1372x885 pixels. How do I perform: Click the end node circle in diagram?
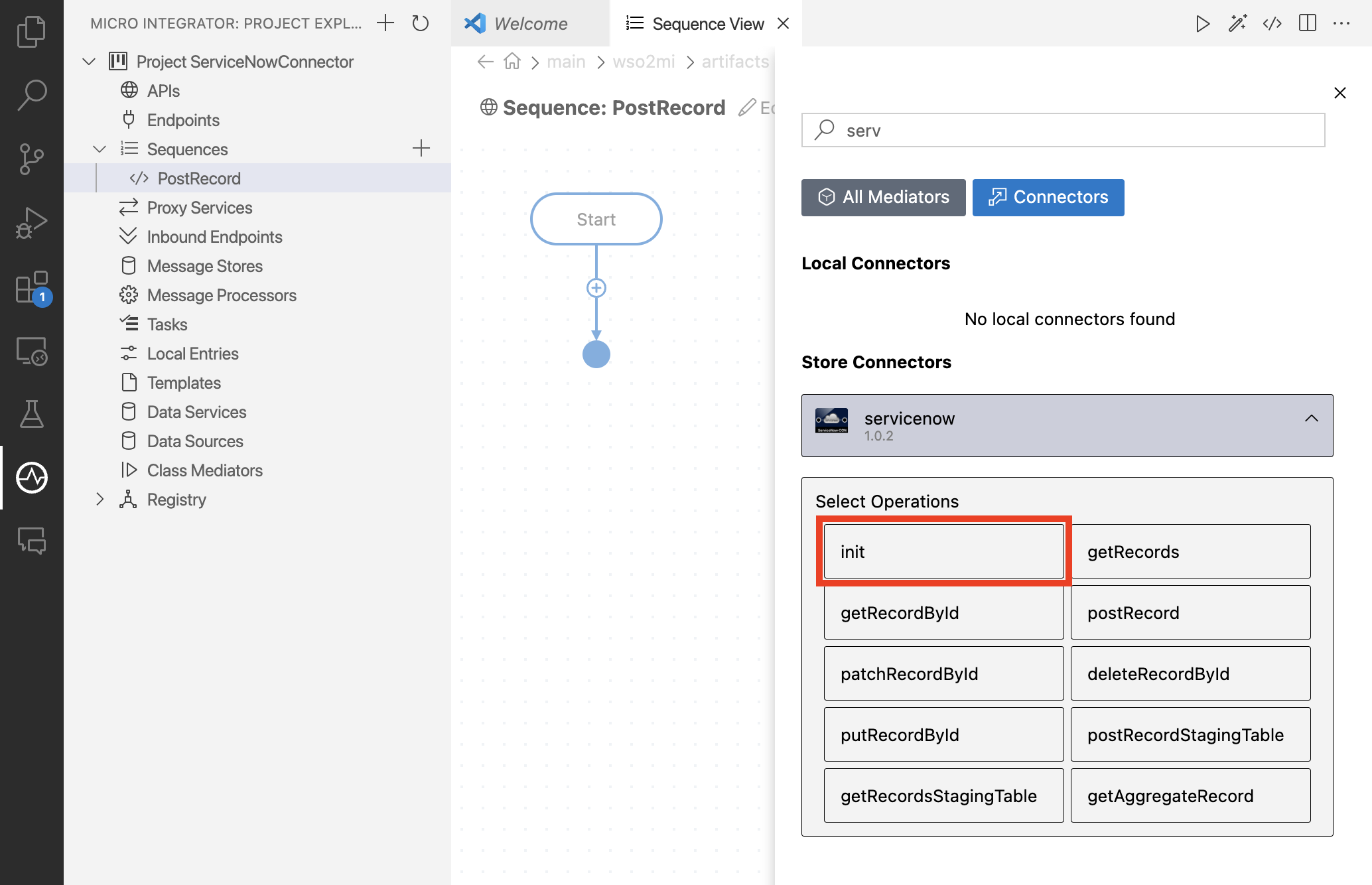coord(596,354)
